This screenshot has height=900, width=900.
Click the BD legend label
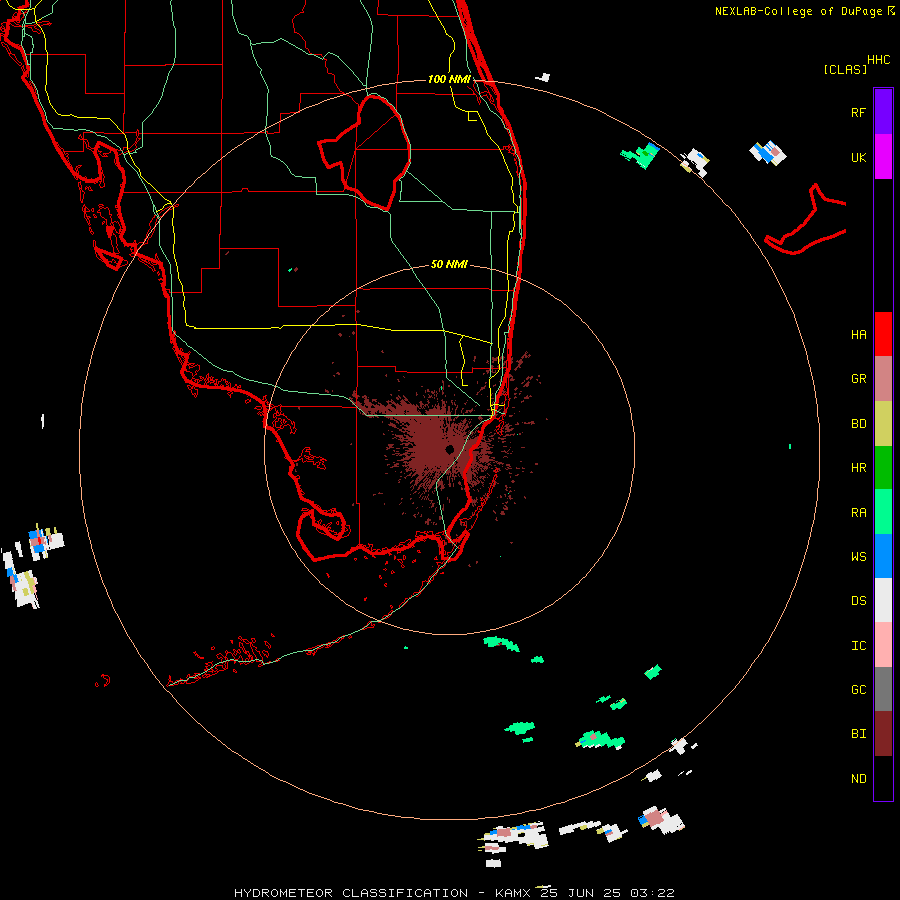pos(858,424)
